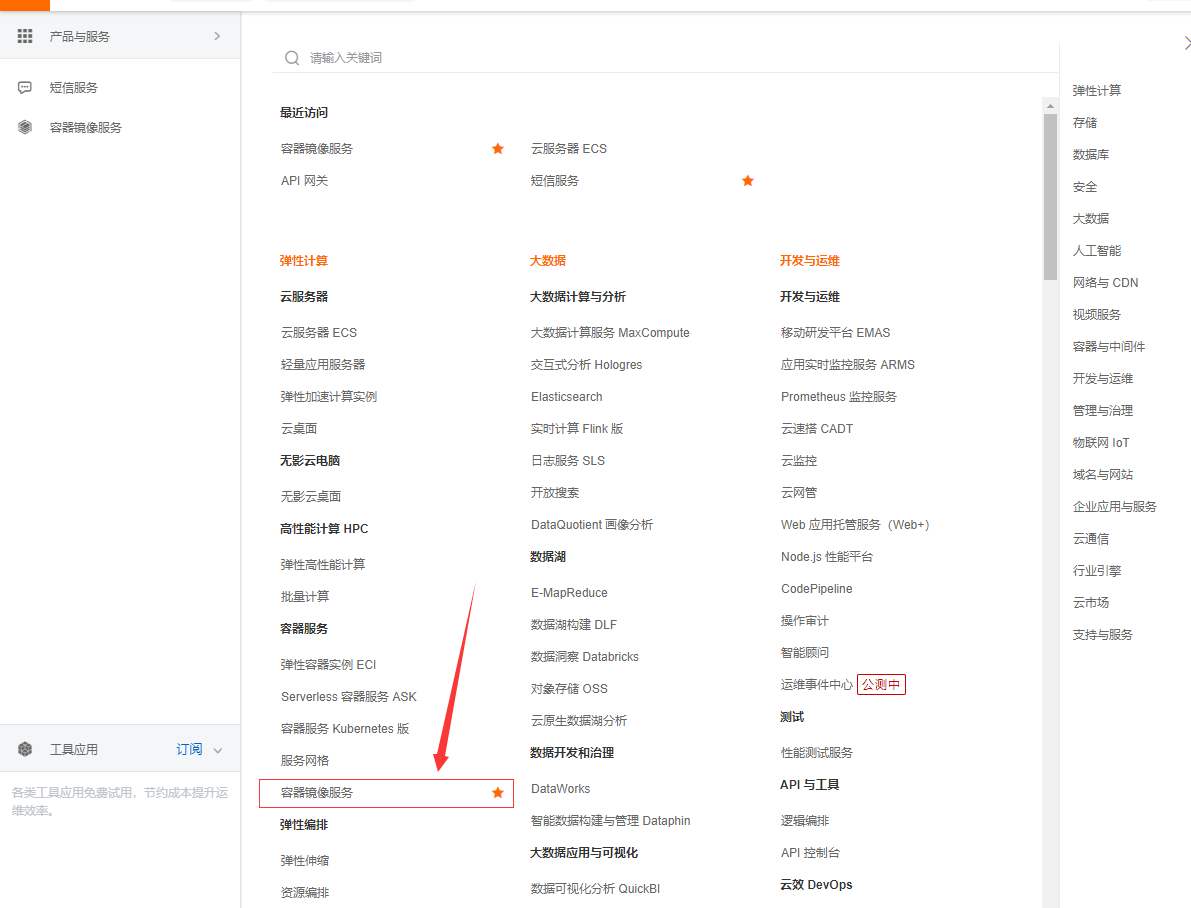The height and width of the screenshot is (908, 1191).
Task: Select 云市场 category
Action: (x=1090, y=603)
